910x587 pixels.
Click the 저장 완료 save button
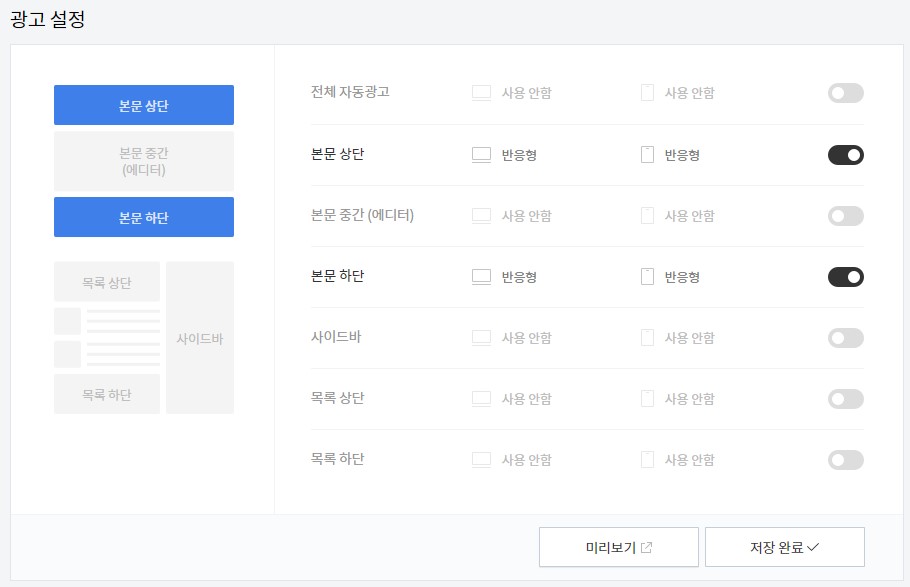tap(785, 546)
